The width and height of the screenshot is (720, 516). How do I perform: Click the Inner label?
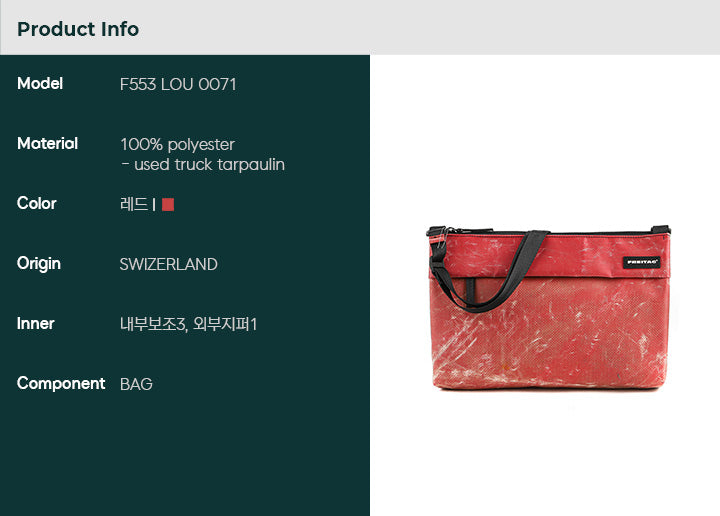36,323
